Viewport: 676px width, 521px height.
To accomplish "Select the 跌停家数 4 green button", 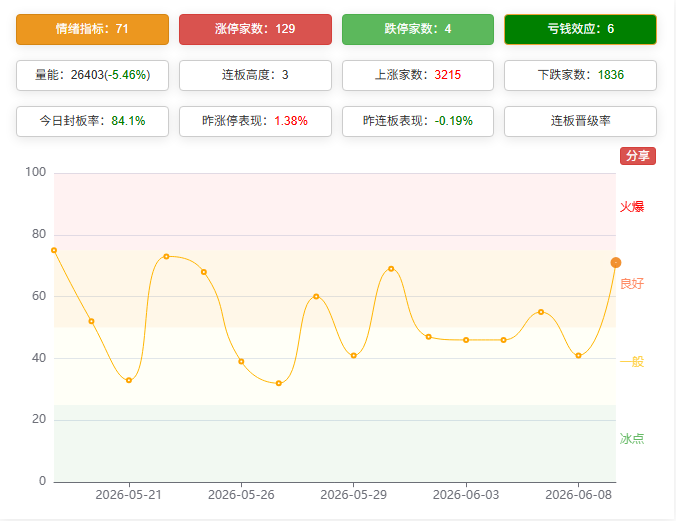I will [418, 29].
